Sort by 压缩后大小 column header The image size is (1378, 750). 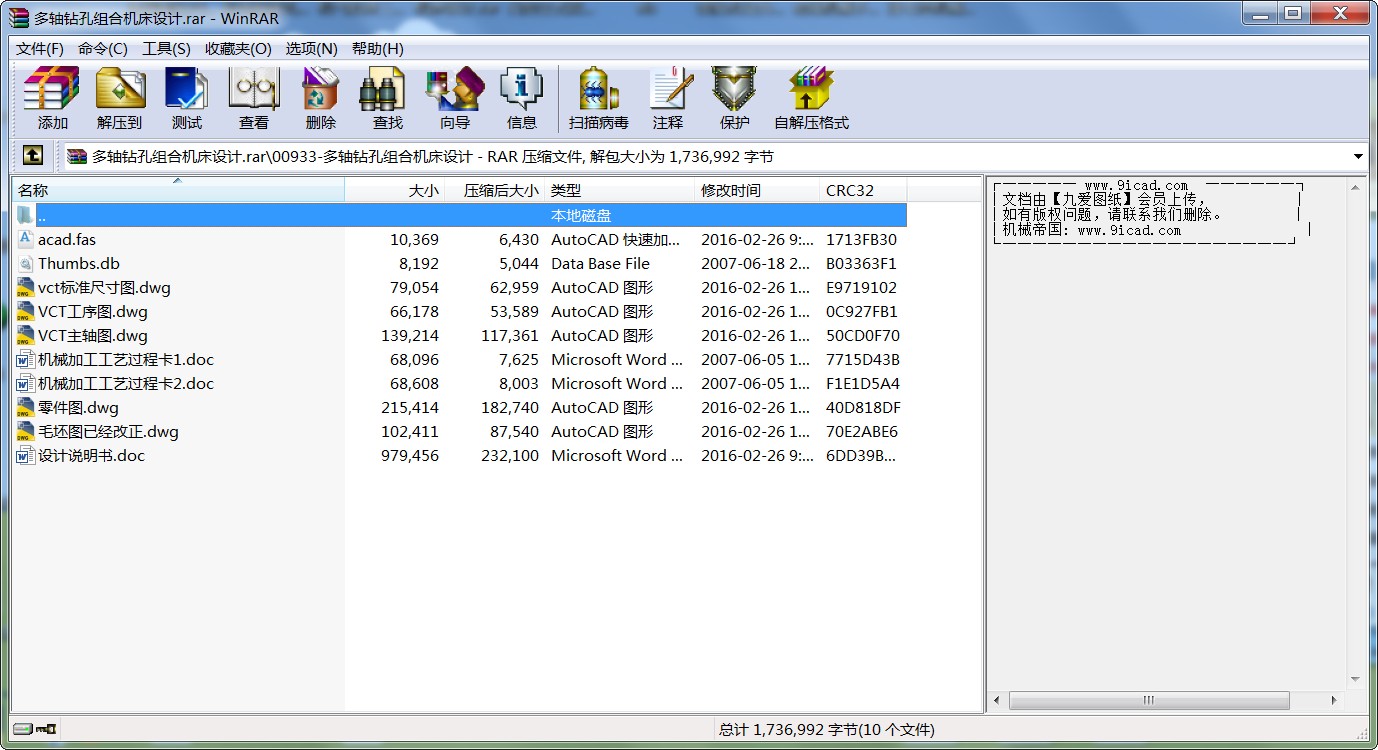(x=495, y=190)
